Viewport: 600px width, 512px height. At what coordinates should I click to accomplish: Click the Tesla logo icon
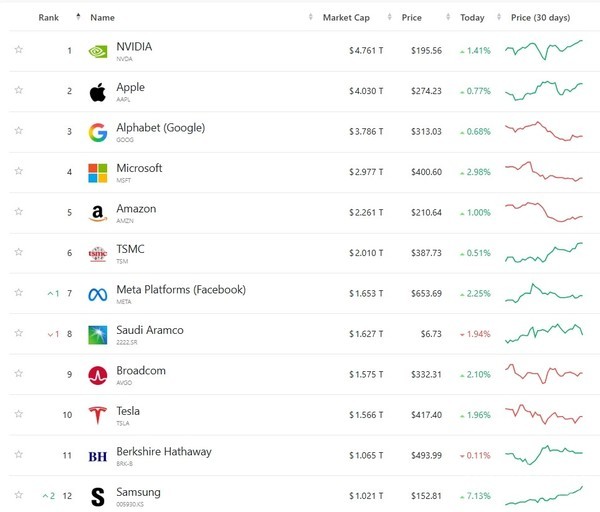click(97, 415)
